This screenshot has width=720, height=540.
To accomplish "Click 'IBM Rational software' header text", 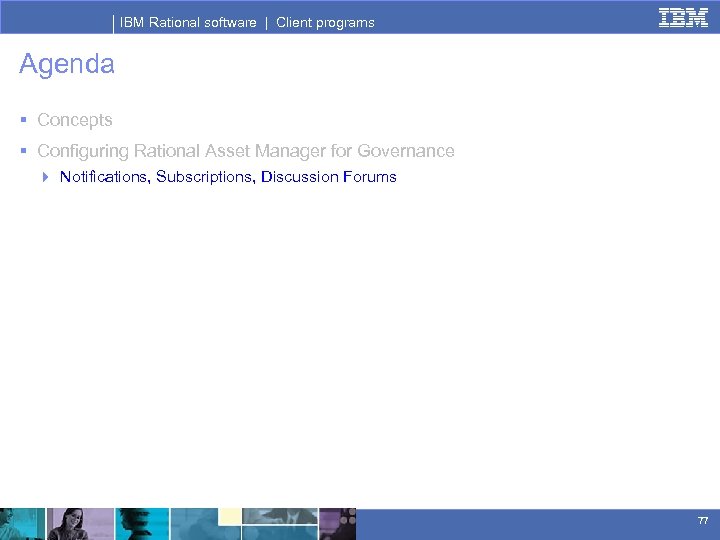I will pos(188,22).
